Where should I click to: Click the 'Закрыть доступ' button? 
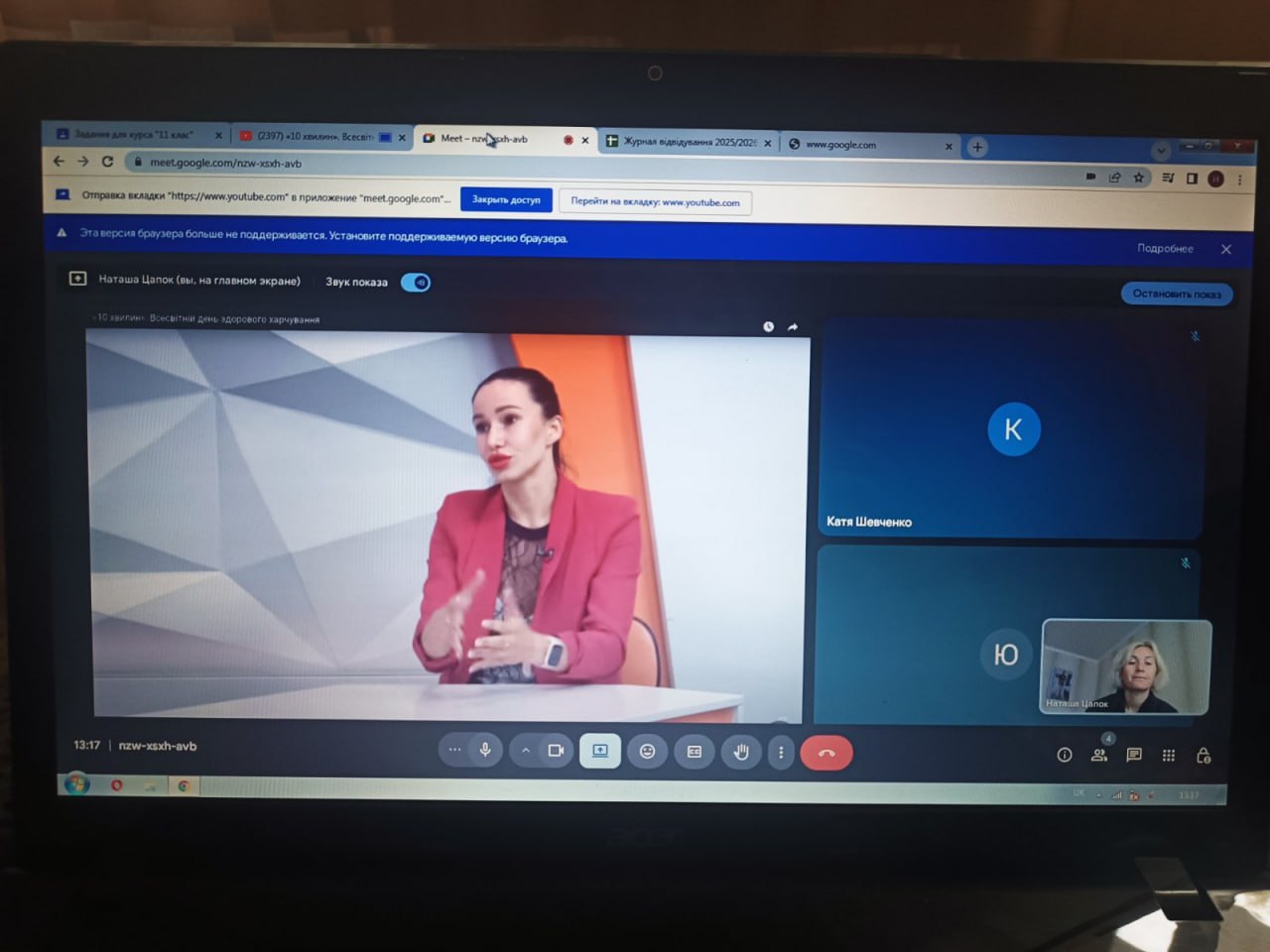tap(506, 199)
